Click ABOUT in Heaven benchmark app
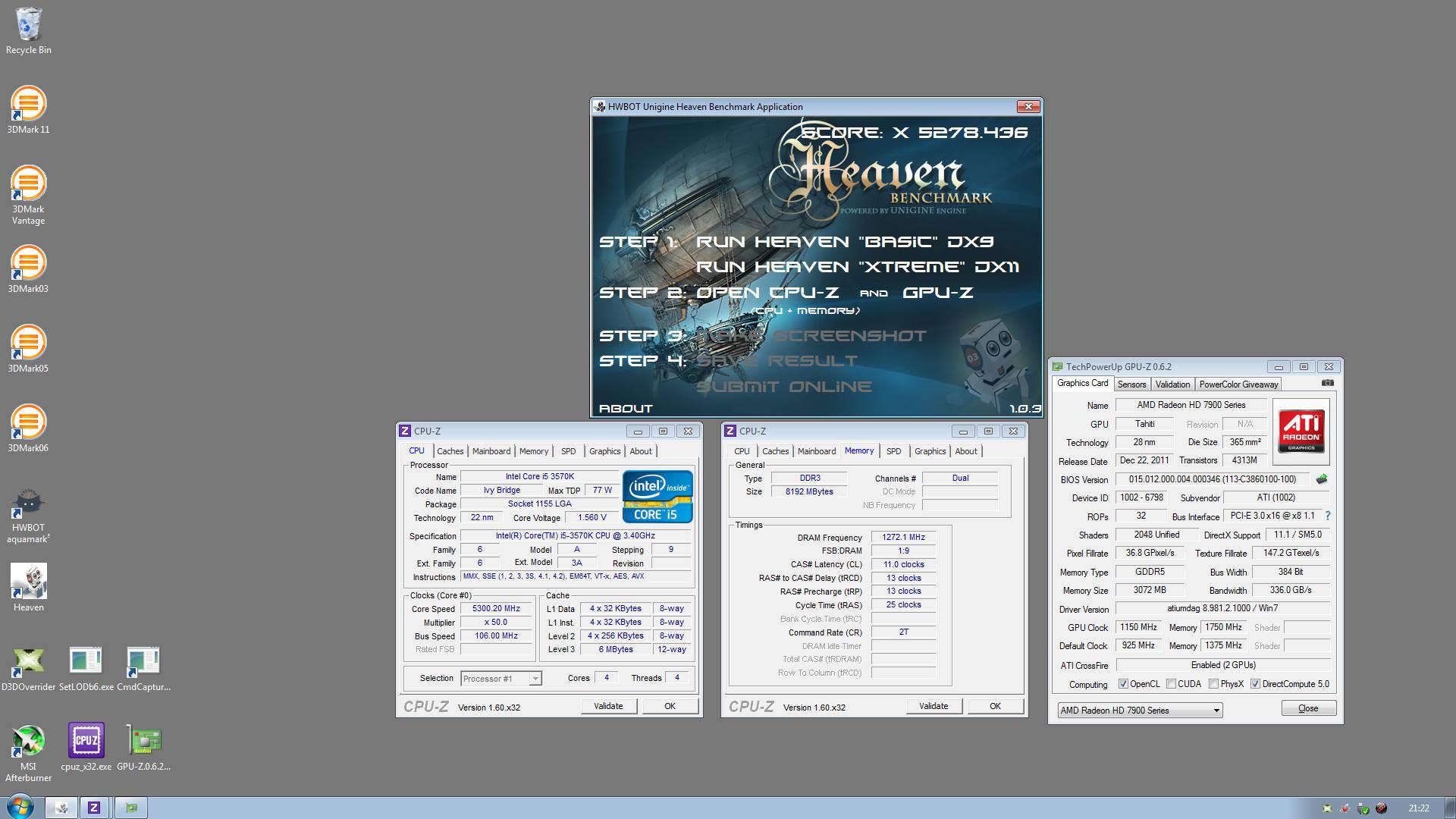 coord(626,409)
